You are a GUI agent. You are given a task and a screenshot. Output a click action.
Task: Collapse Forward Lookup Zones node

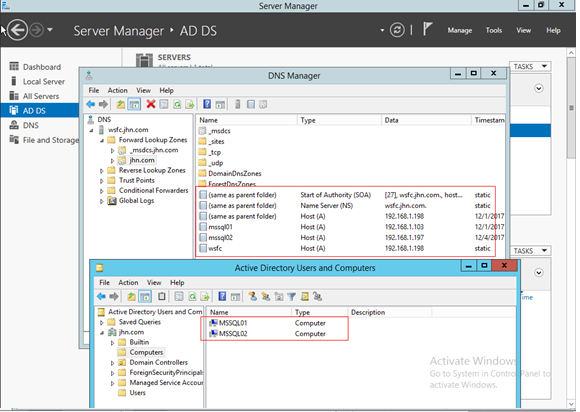pos(102,141)
